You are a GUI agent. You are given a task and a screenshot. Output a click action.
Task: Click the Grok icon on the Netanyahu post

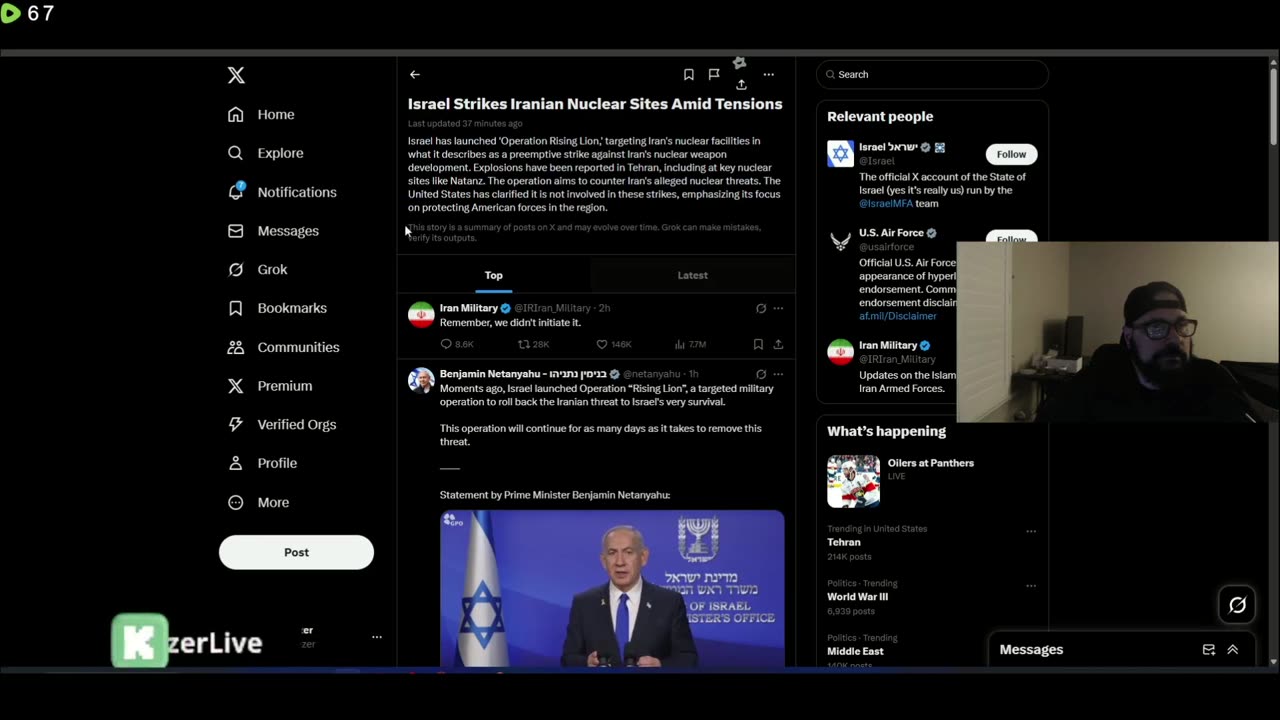(761, 374)
